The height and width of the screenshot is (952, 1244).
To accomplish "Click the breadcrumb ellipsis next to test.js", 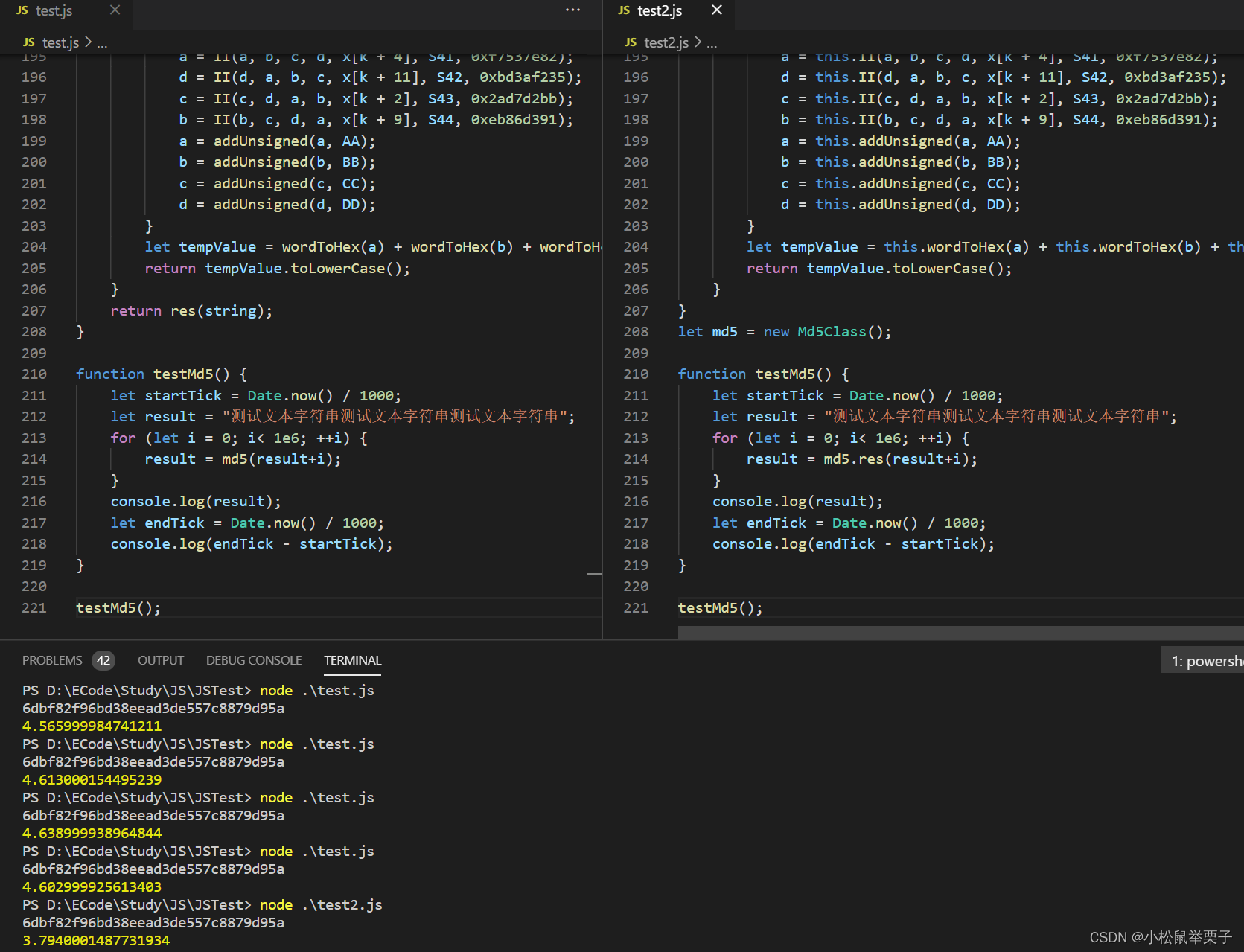I will 103,42.
